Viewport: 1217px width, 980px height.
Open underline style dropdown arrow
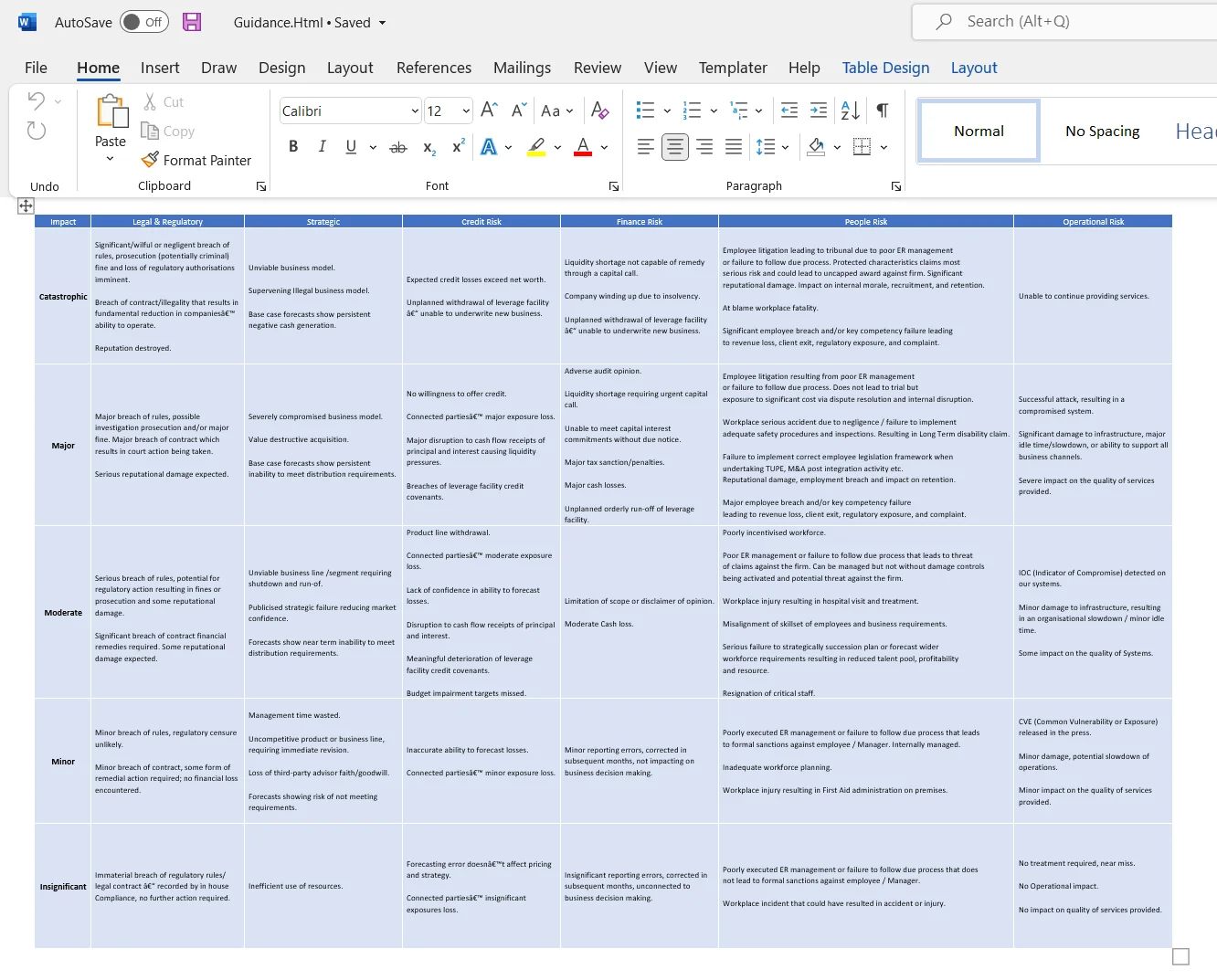point(373,147)
